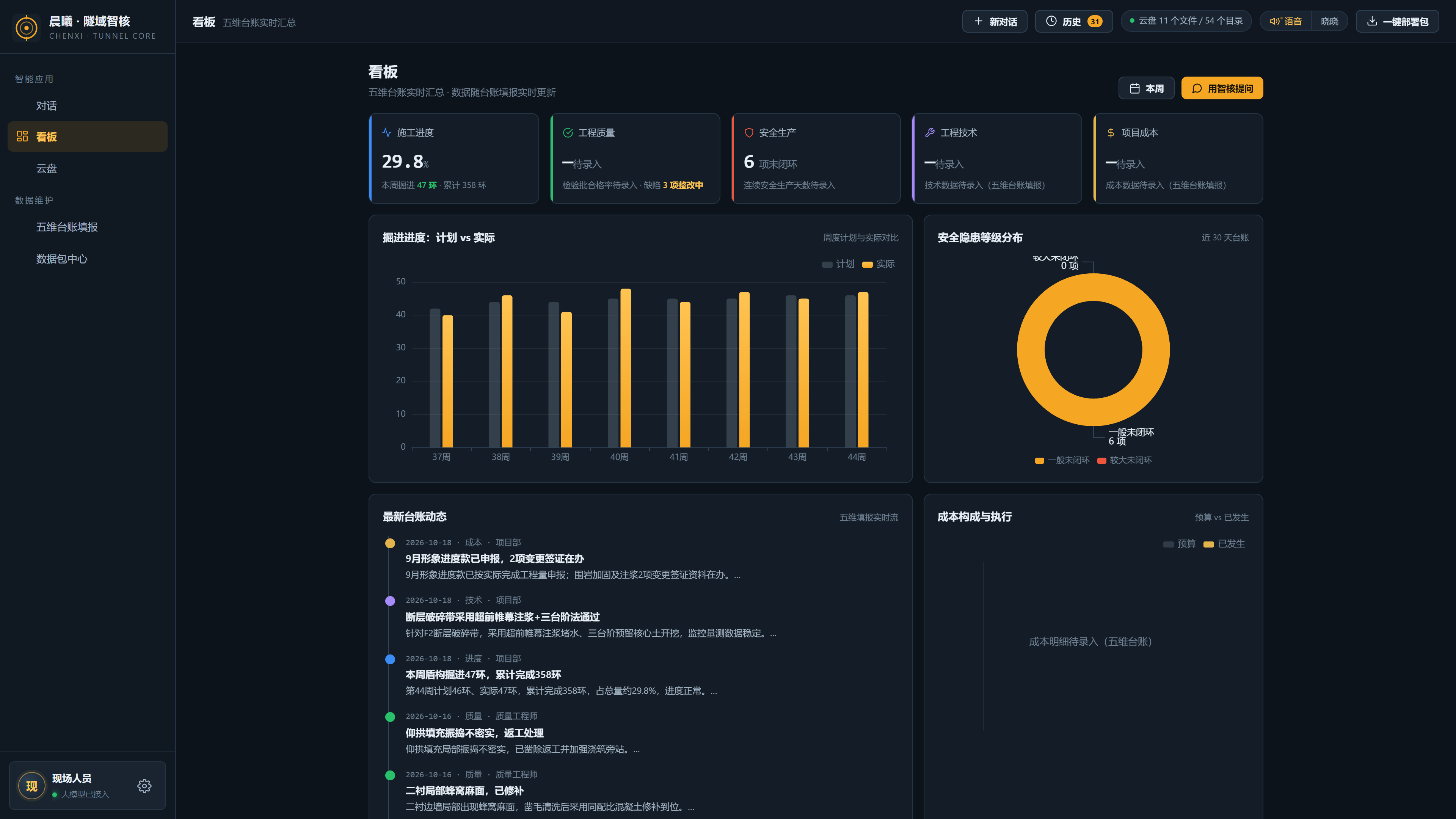Open entry 本周盾构掘进47环，累计完成358环
Screen dimensions: 1456x819
click(483, 674)
